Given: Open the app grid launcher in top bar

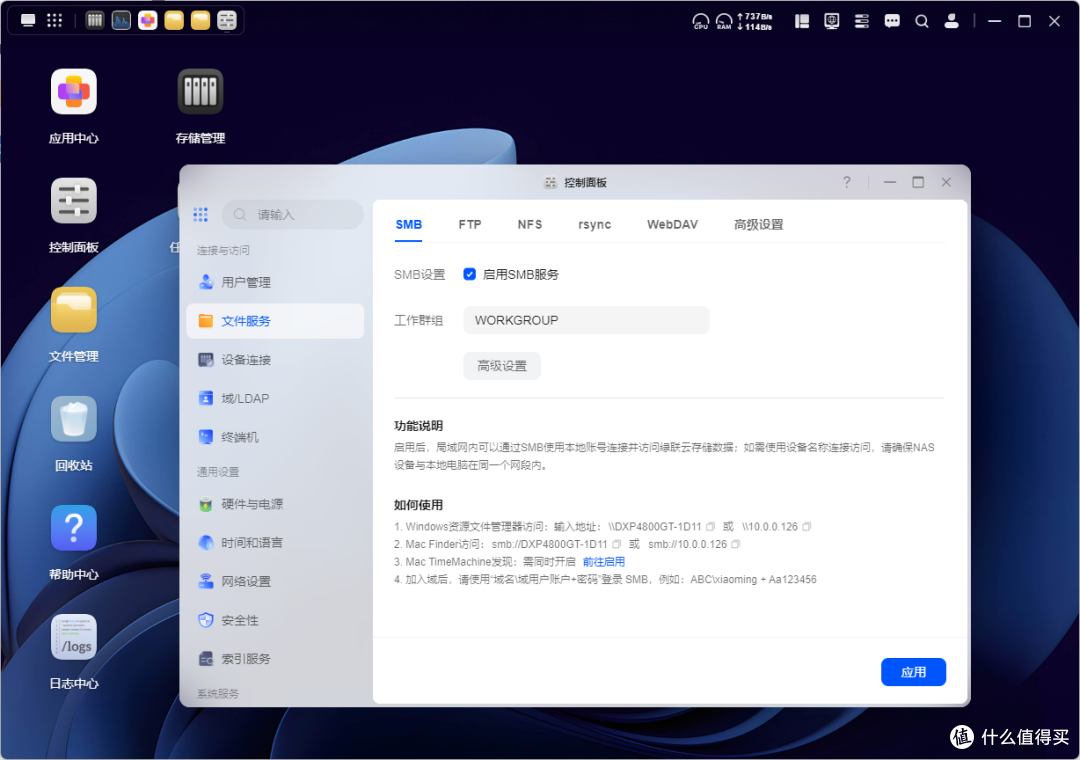Looking at the screenshot, I should (x=54, y=21).
